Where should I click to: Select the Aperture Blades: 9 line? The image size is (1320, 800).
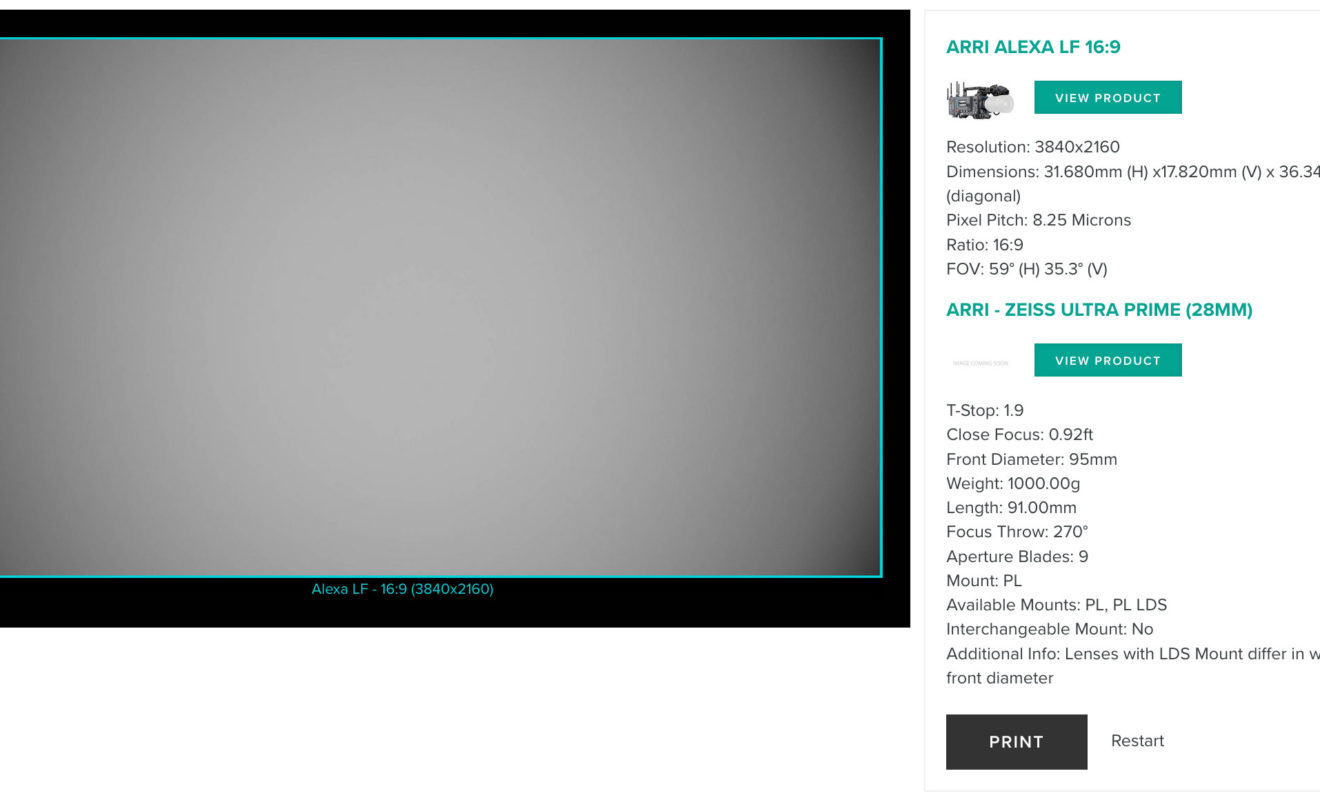(x=1017, y=557)
